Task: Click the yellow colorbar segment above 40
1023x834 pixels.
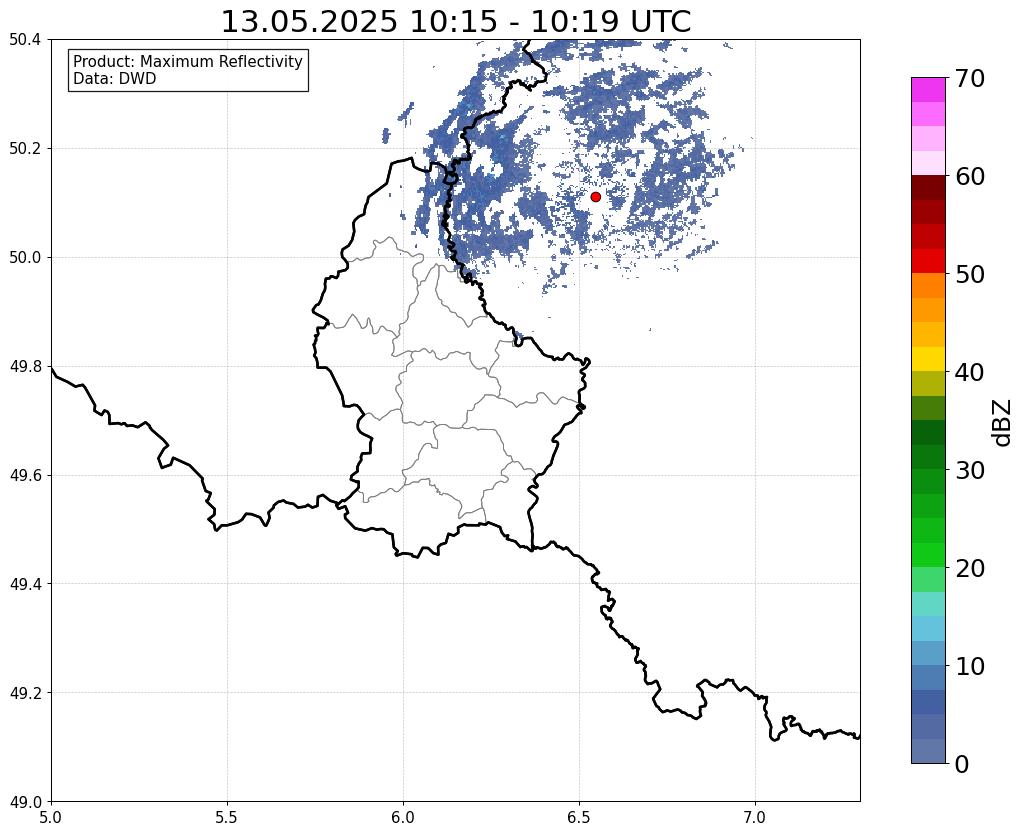Action: (928, 359)
